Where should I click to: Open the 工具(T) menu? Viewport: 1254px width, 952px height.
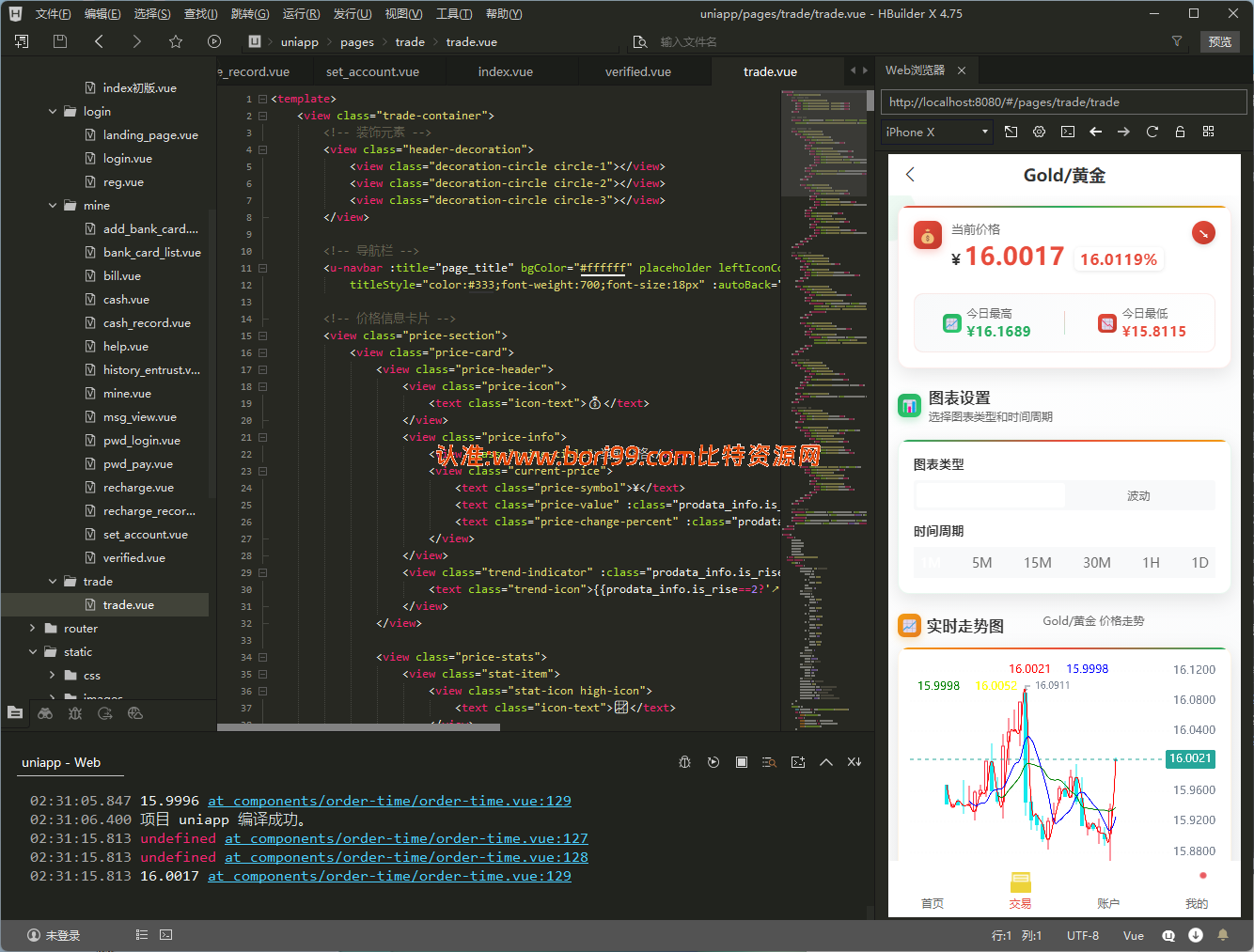click(453, 14)
